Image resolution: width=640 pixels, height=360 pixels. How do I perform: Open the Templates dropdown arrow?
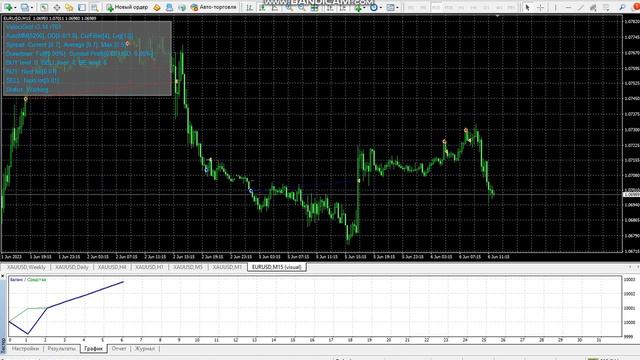[397, 7]
